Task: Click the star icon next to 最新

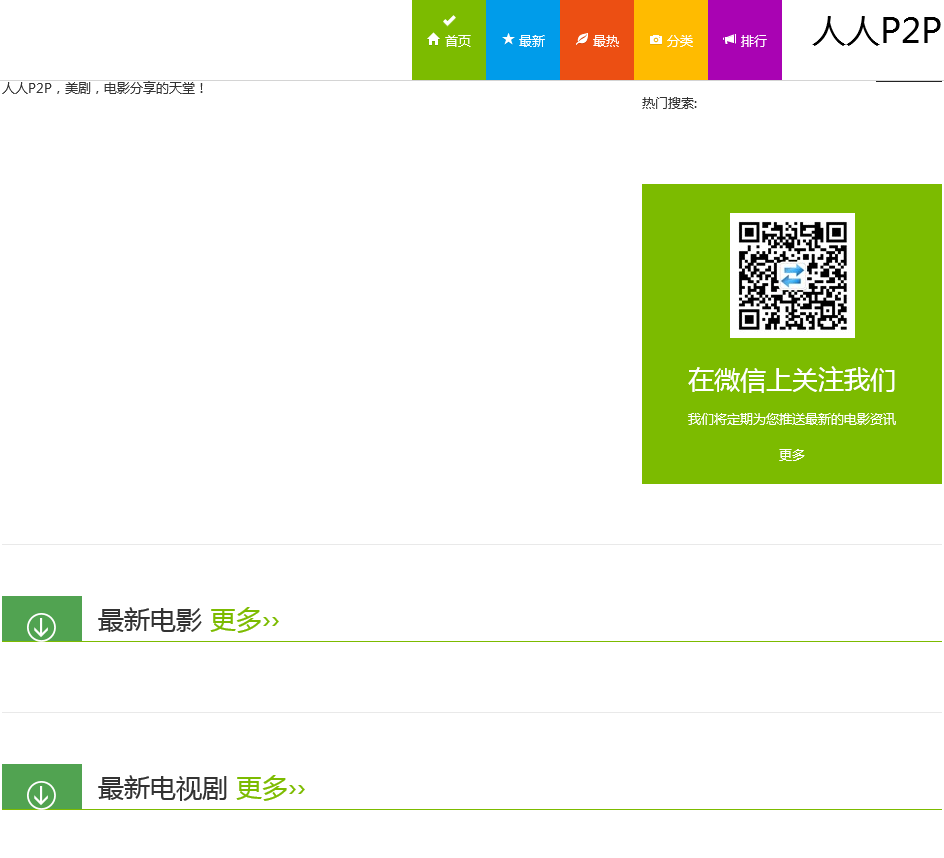Action: pyautogui.click(x=508, y=40)
